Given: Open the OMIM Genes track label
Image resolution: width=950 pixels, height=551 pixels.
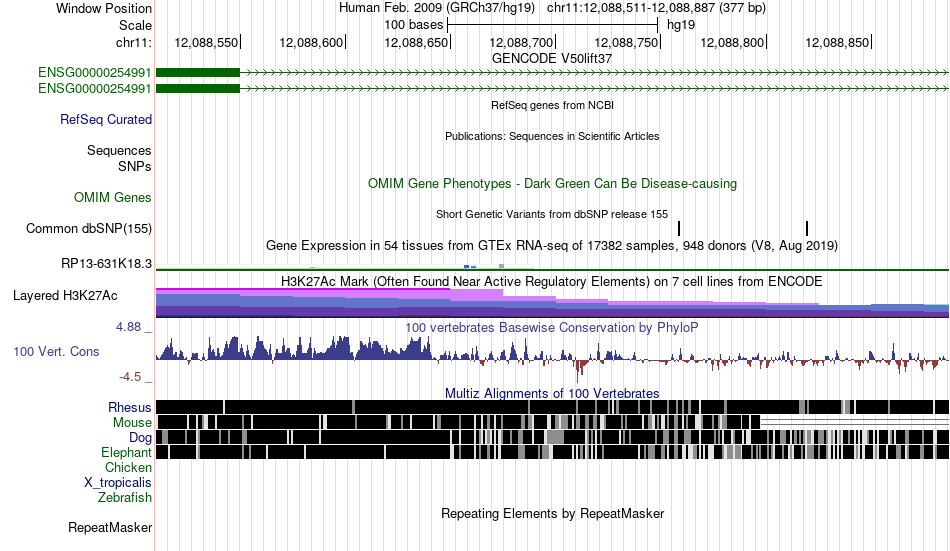Looking at the screenshot, I should (113, 198).
